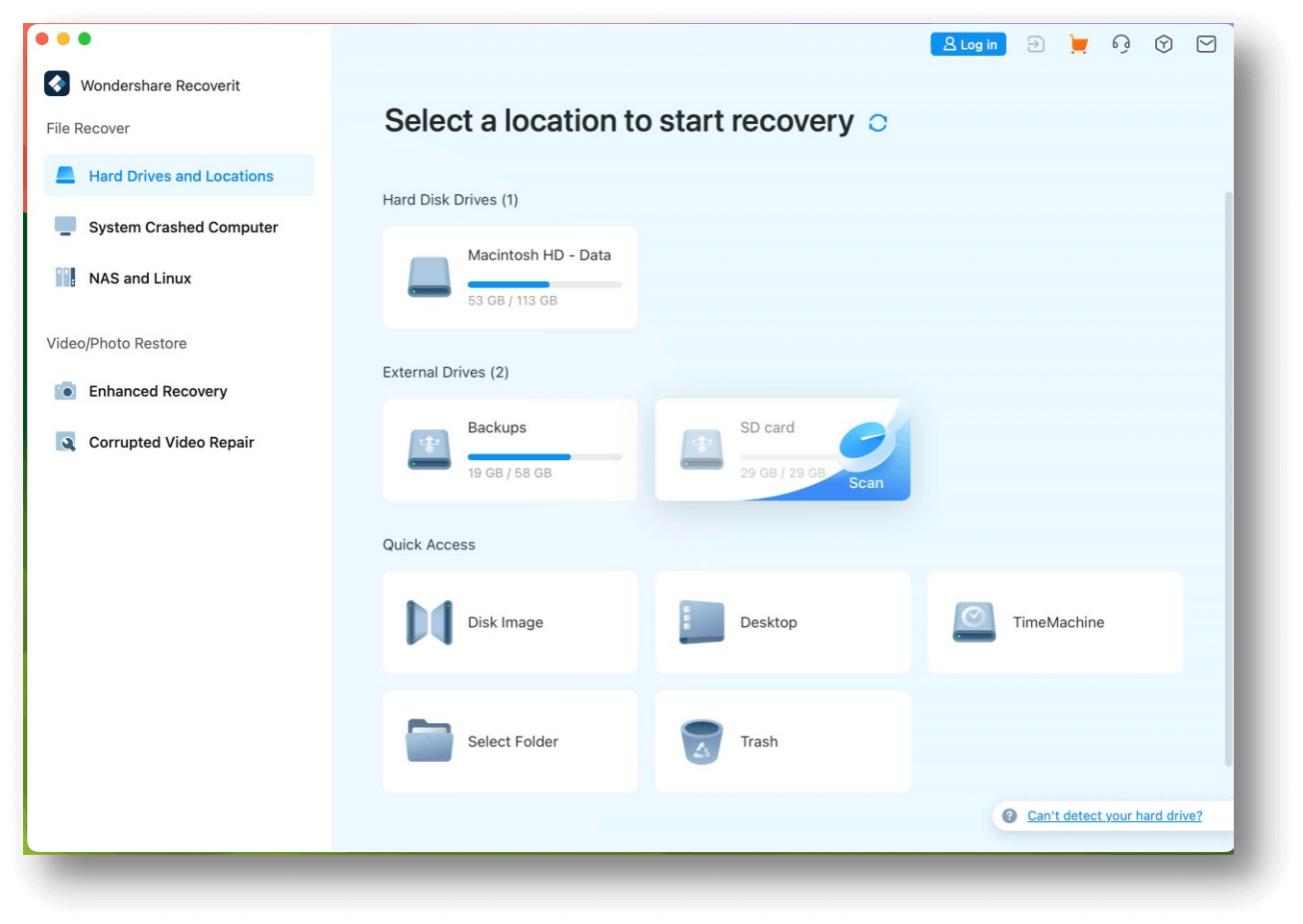Select the Macintosh HD - Data drive

tap(509, 277)
